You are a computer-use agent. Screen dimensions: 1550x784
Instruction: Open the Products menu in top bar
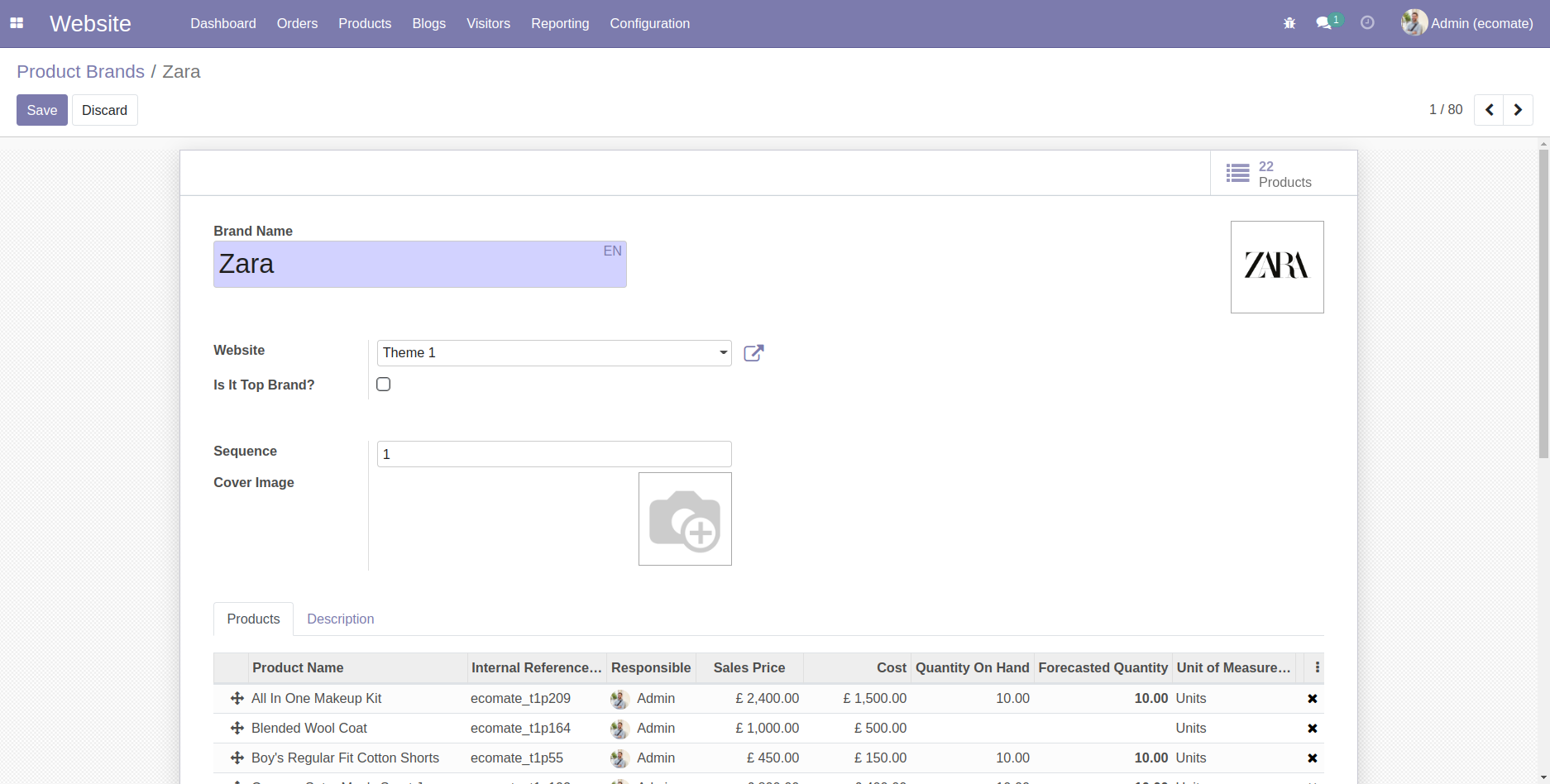[x=365, y=23]
